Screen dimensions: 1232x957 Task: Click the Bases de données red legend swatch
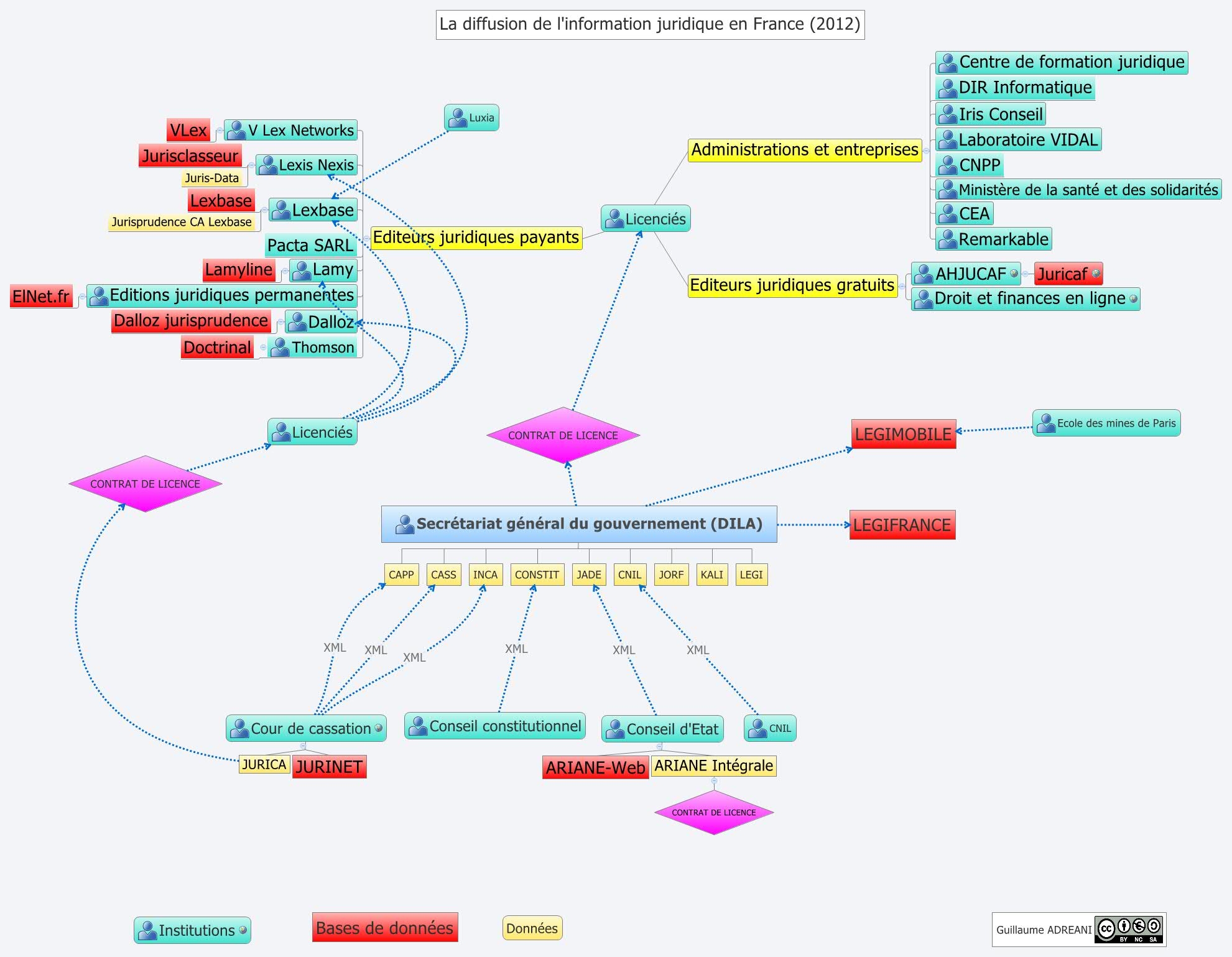pos(384,928)
